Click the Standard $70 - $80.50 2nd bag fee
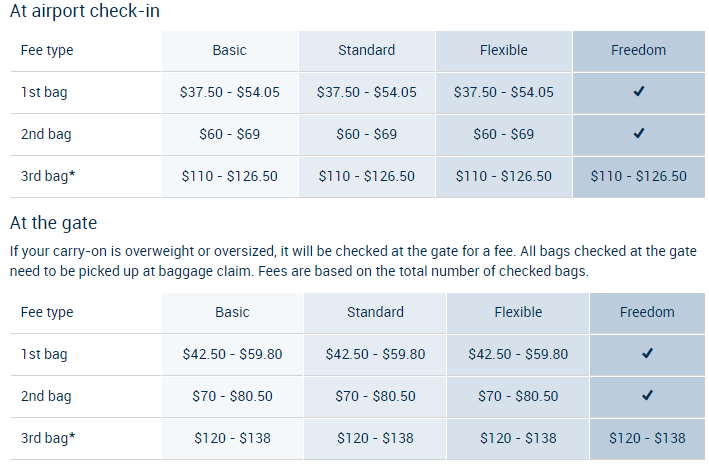 pos(375,396)
